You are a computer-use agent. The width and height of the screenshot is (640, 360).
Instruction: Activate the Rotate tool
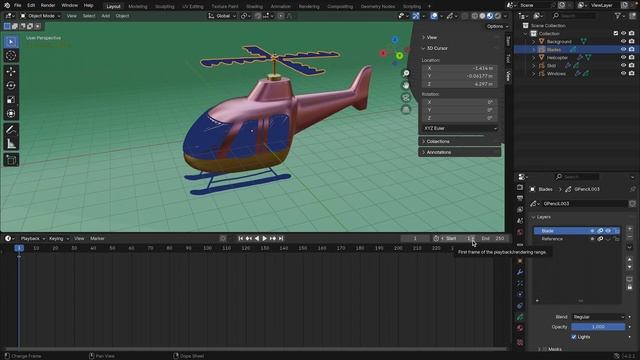tap(11, 85)
